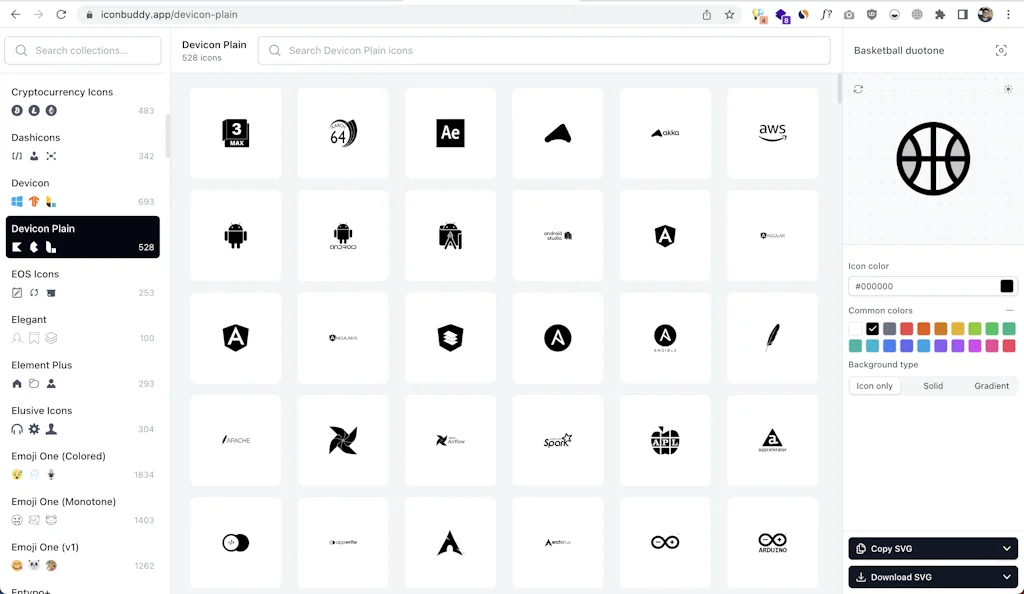Open fullscreen preview of Basketball duotone

tap(1001, 50)
